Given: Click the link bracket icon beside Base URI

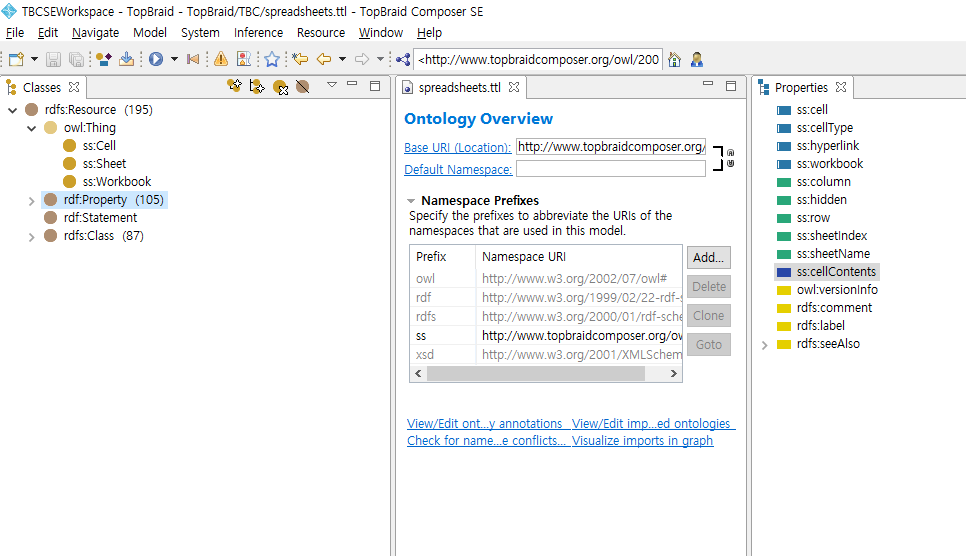Looking at the screenshot, I should pos(718,158).
